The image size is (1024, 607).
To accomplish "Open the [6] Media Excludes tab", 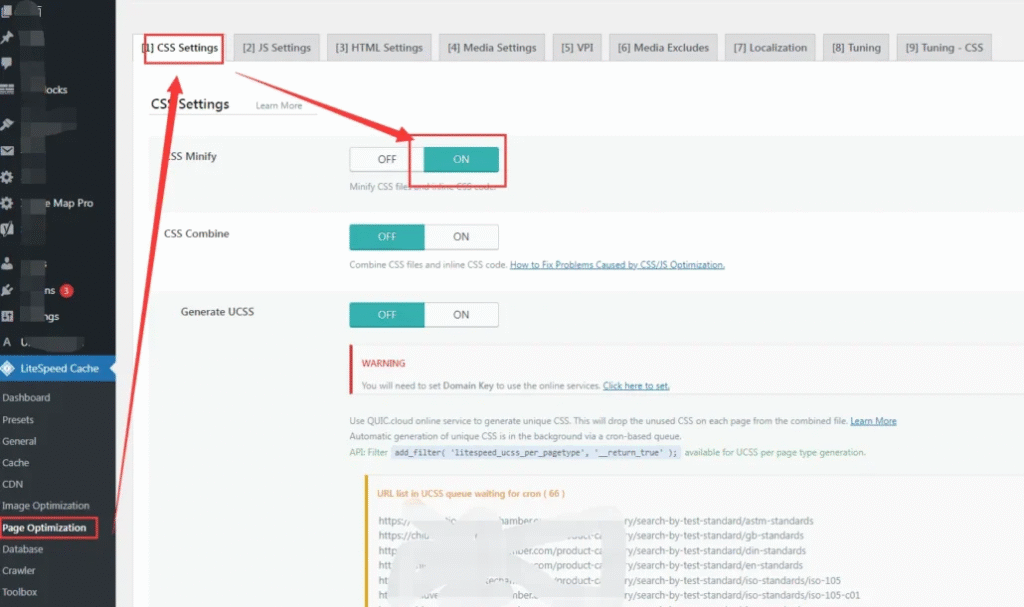I will pyautogui.click(x=663, y=48).
